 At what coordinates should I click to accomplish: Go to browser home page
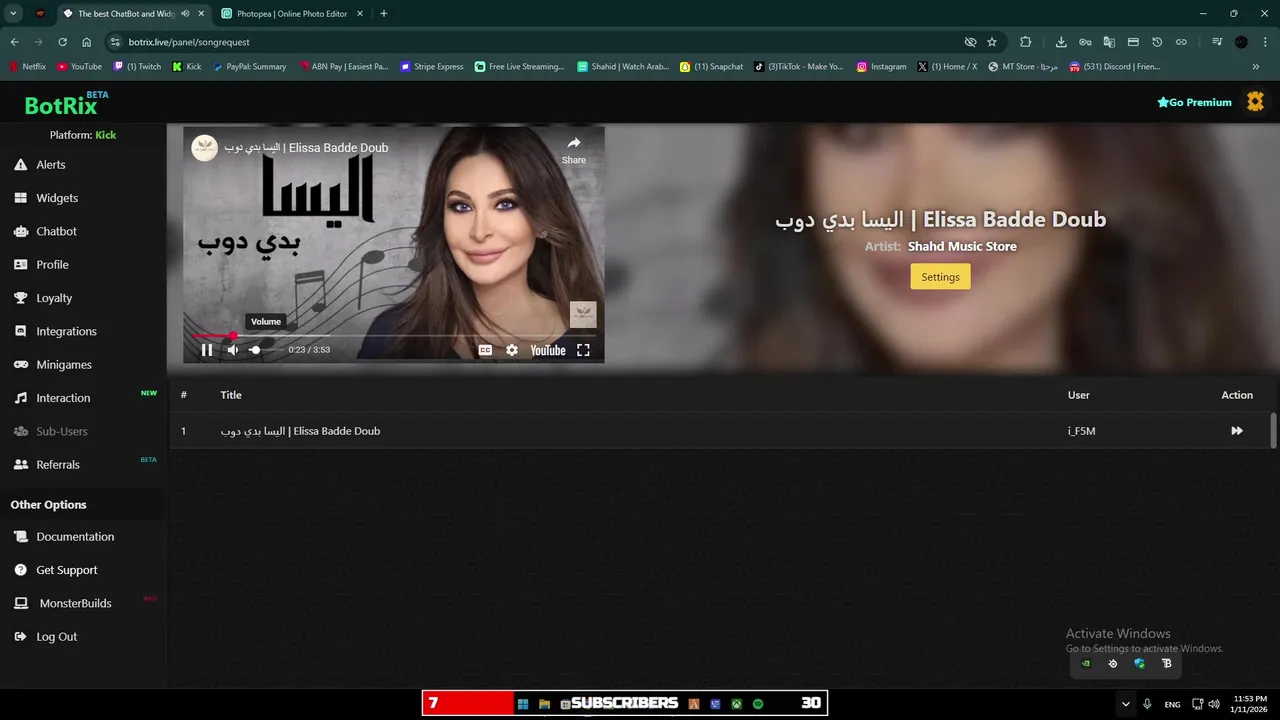[x=87, y=42]
